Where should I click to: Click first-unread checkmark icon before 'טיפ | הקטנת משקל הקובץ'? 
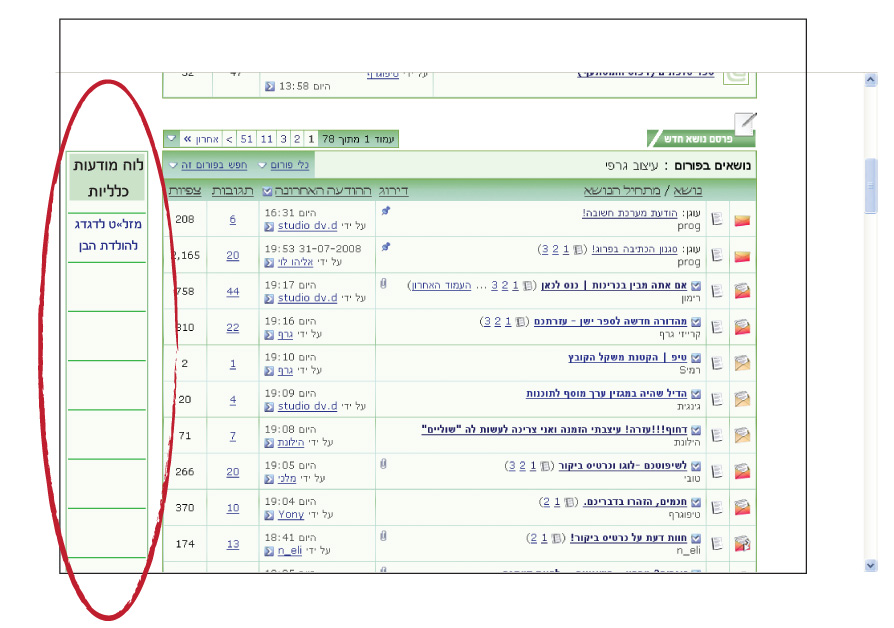[x=696, y=358]
